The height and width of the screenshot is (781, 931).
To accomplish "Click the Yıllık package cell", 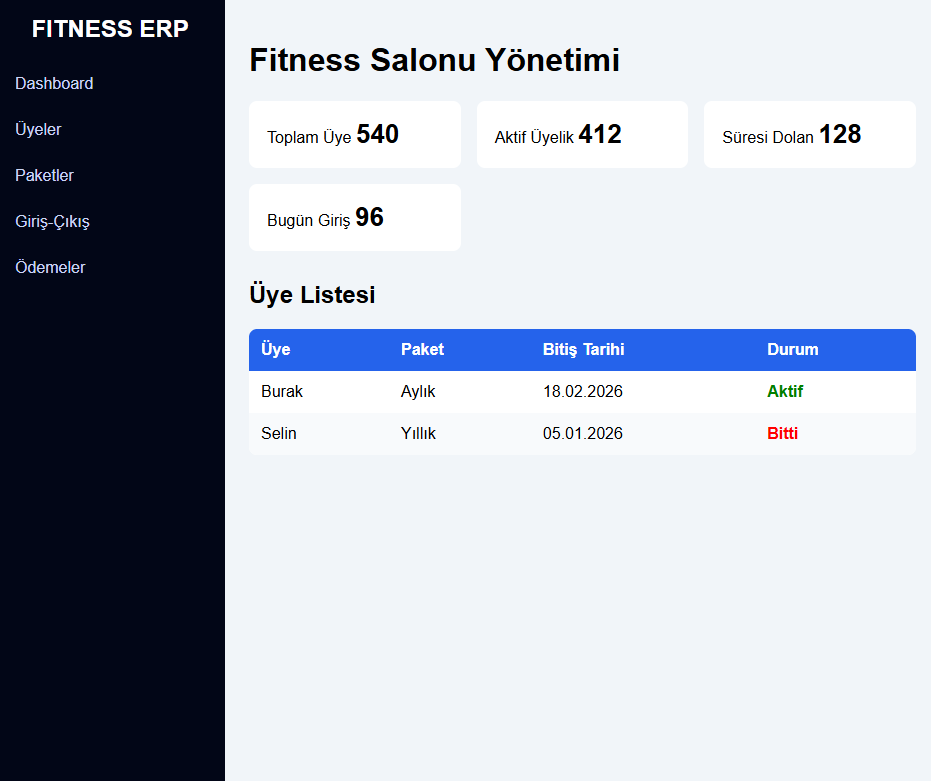I will point(418,434).
